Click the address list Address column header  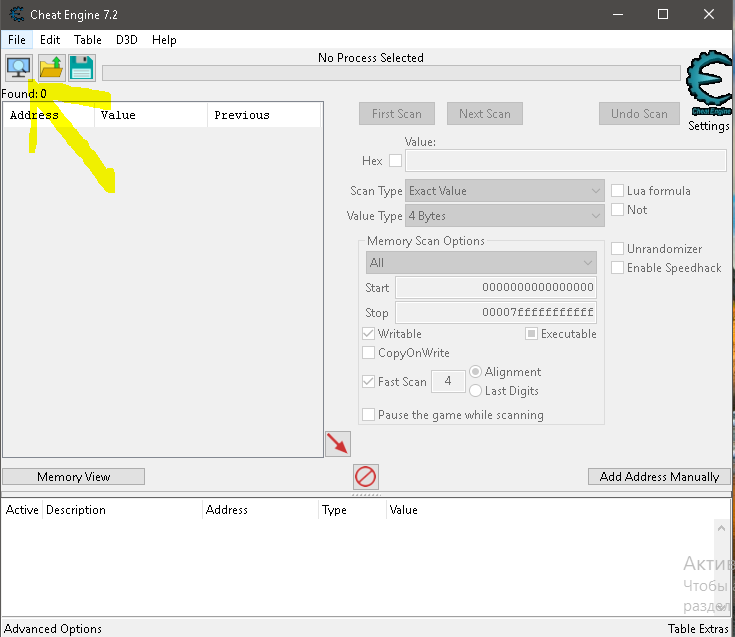point(261,510)
